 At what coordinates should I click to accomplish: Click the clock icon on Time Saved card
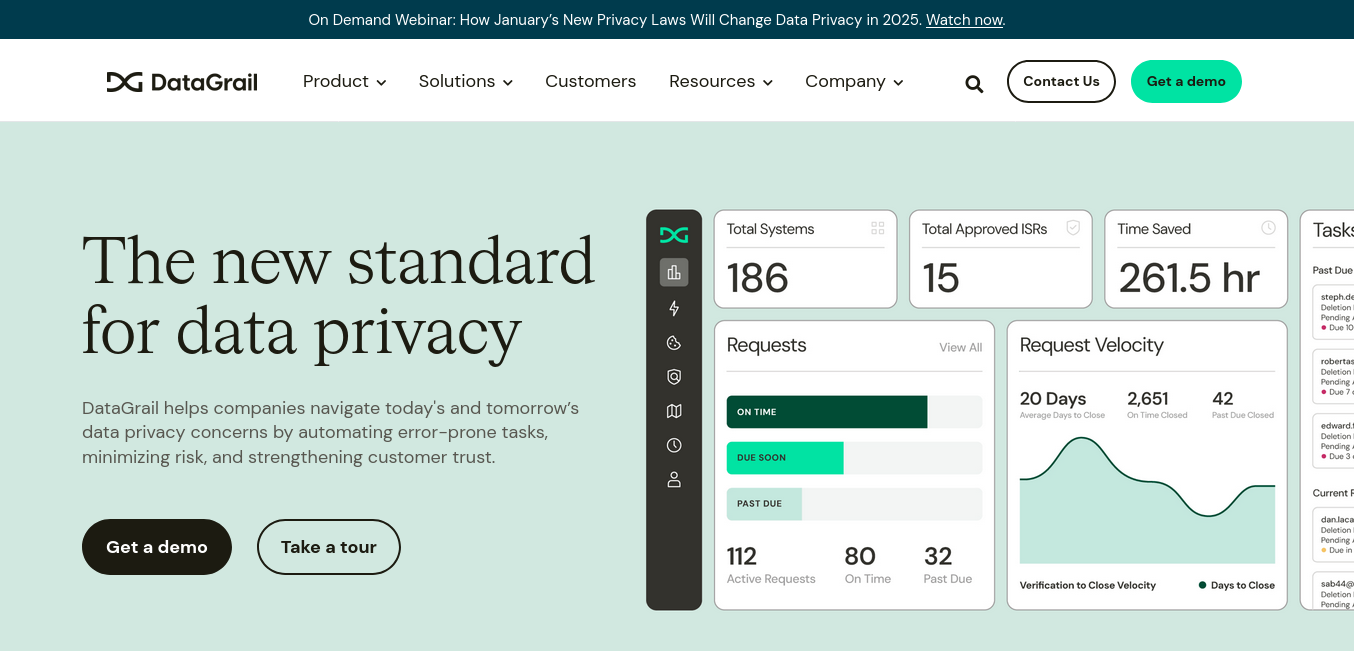(x=1268, y=228)
